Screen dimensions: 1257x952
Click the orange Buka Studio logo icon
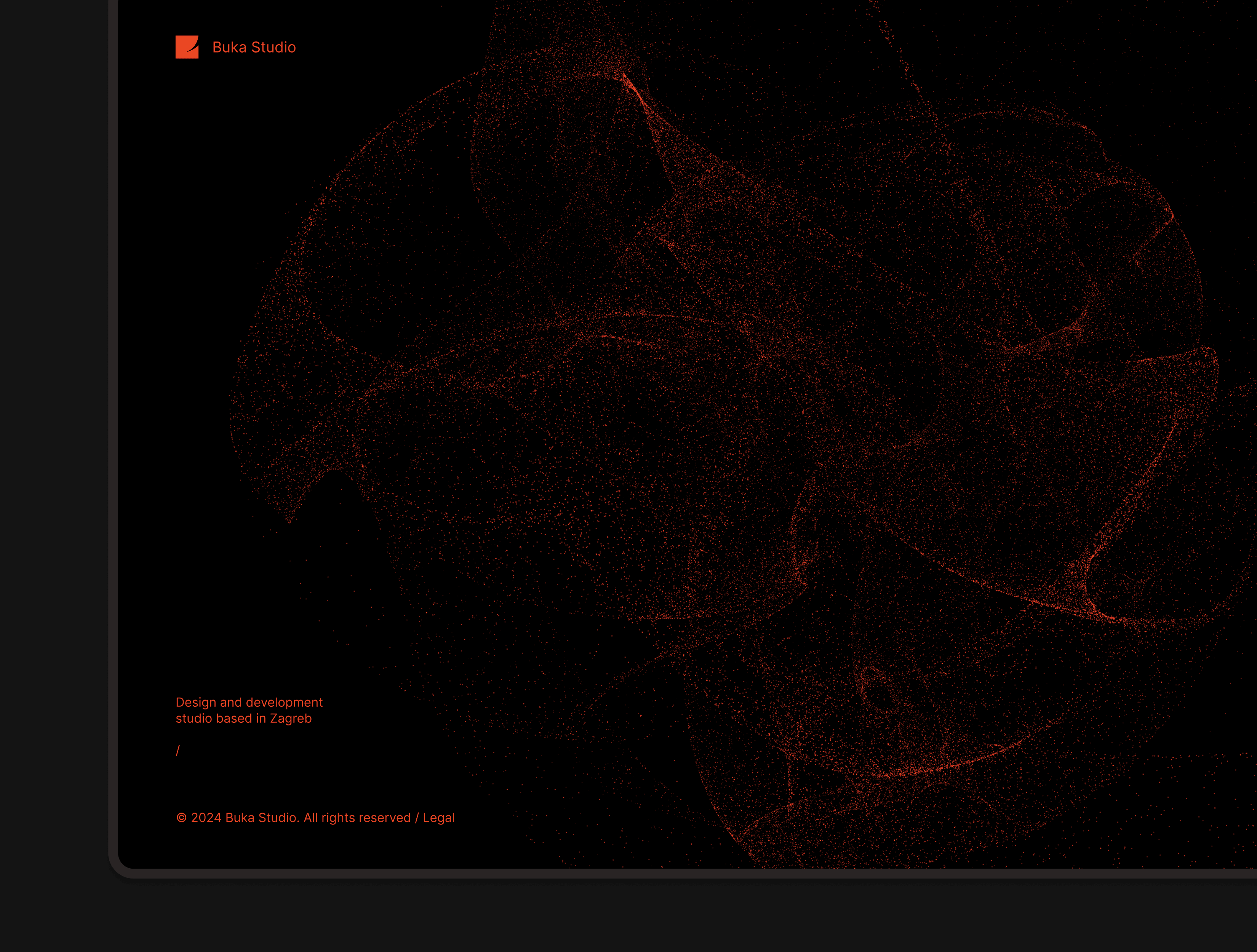187,47
